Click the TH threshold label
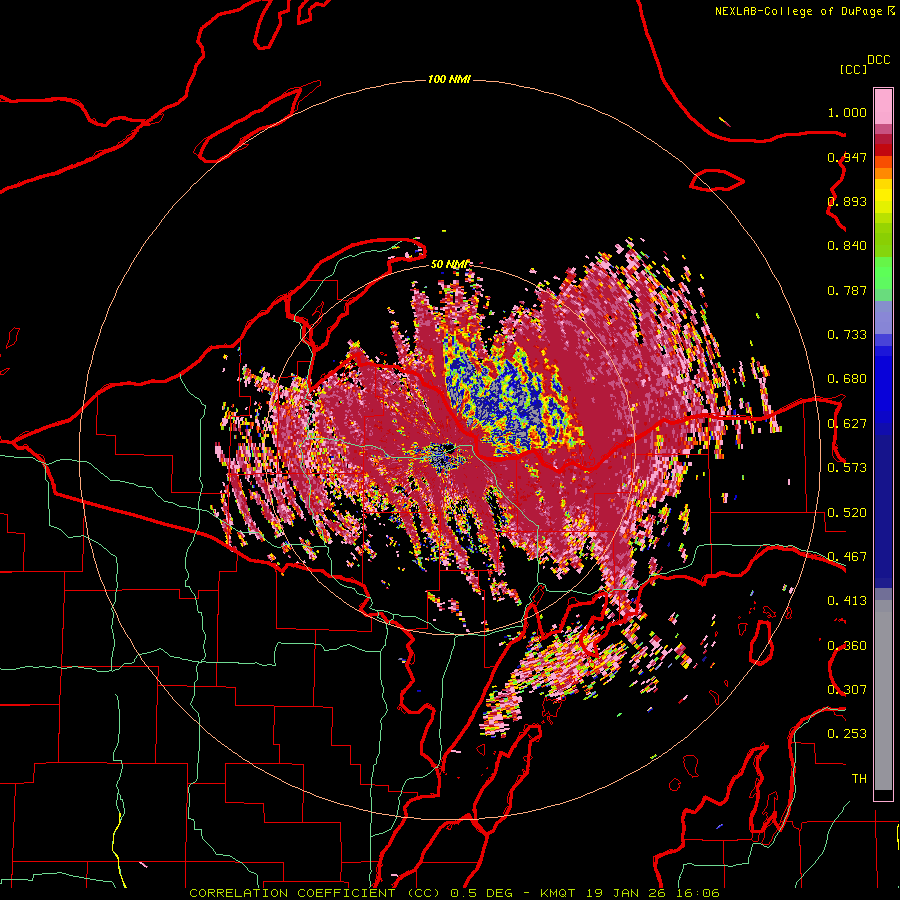 pos(859,779)
